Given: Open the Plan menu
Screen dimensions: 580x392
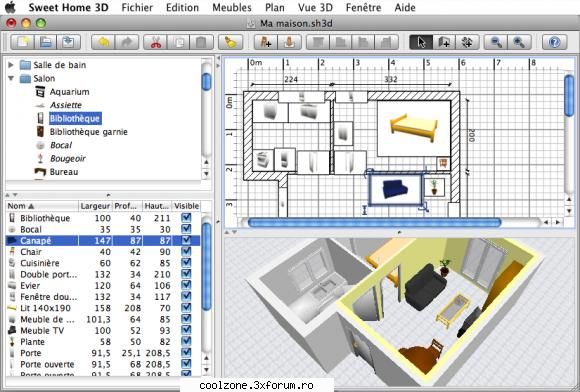Looking at the screenshot, I should point(275,7).
